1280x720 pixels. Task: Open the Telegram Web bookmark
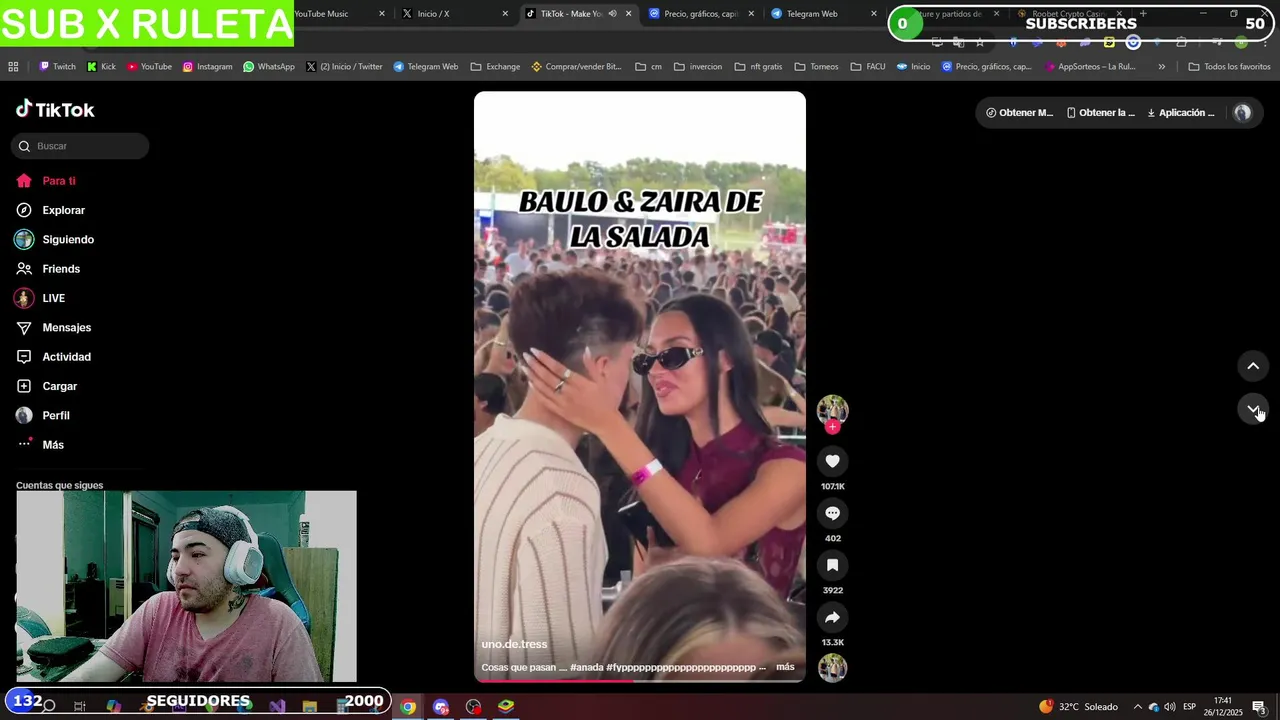click(426, 67)
